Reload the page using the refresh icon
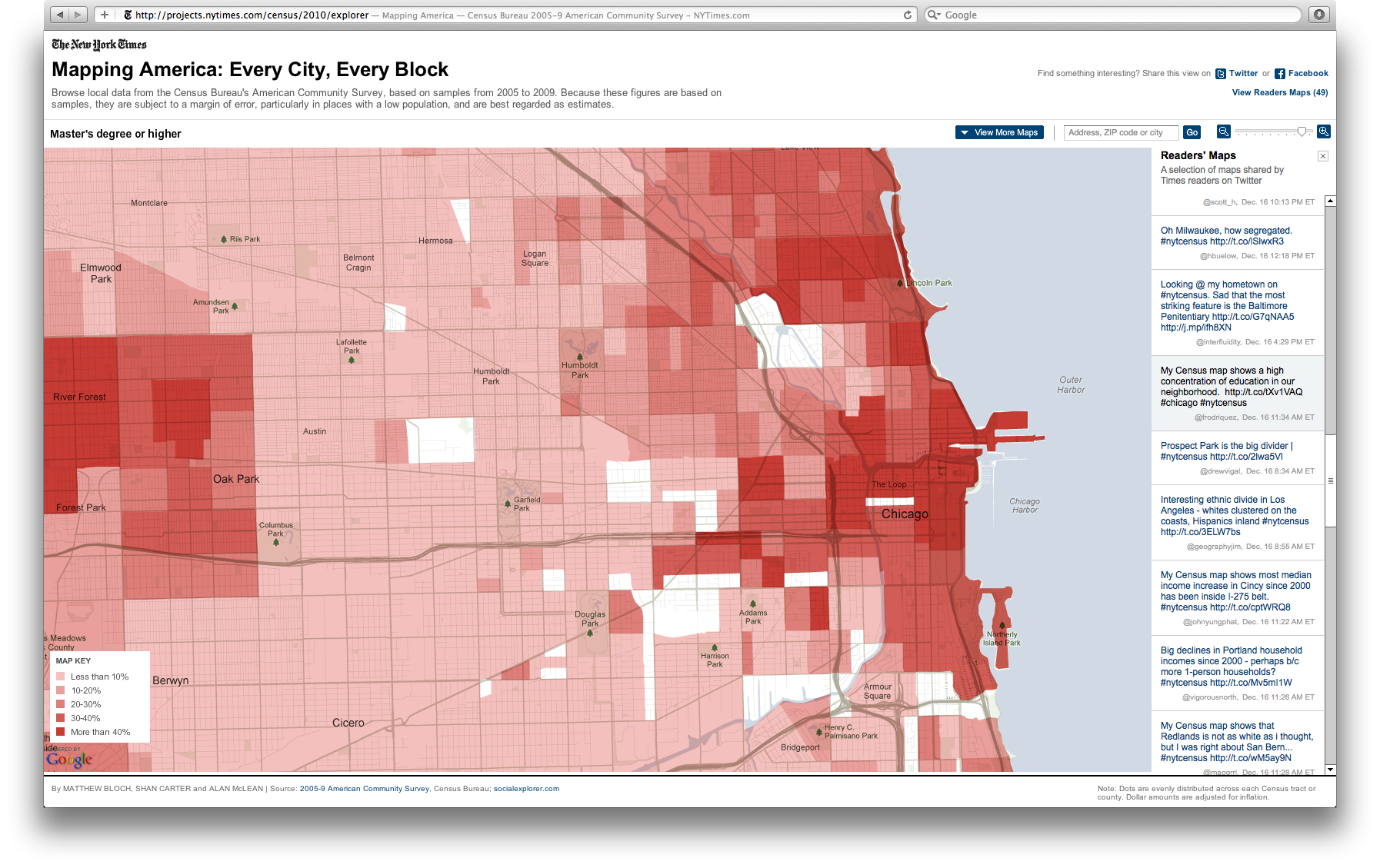This screenshot has width=1380, height=868. [908, 14]
